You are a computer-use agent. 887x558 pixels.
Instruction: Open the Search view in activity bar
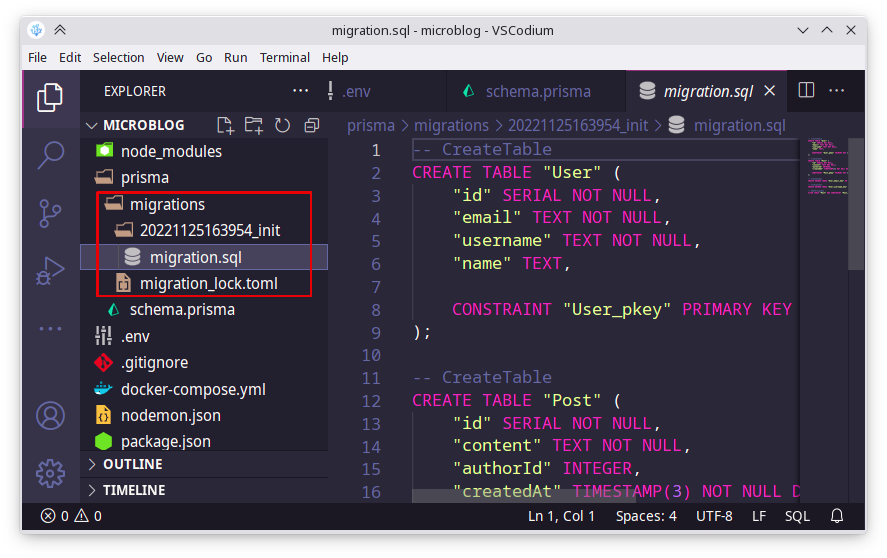[x=50, y=155]
